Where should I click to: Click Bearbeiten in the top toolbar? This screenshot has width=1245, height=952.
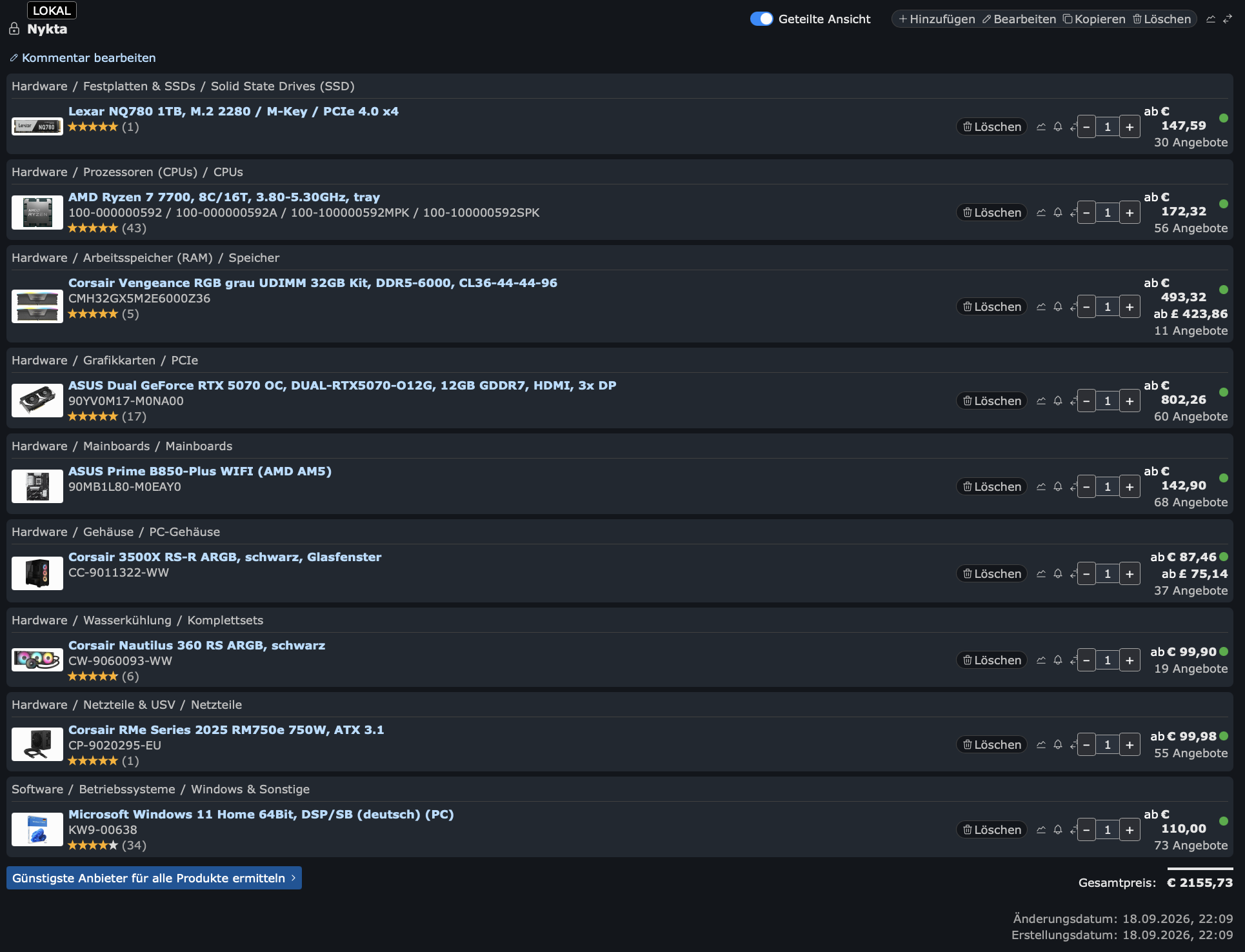(x=1019, y=19)
